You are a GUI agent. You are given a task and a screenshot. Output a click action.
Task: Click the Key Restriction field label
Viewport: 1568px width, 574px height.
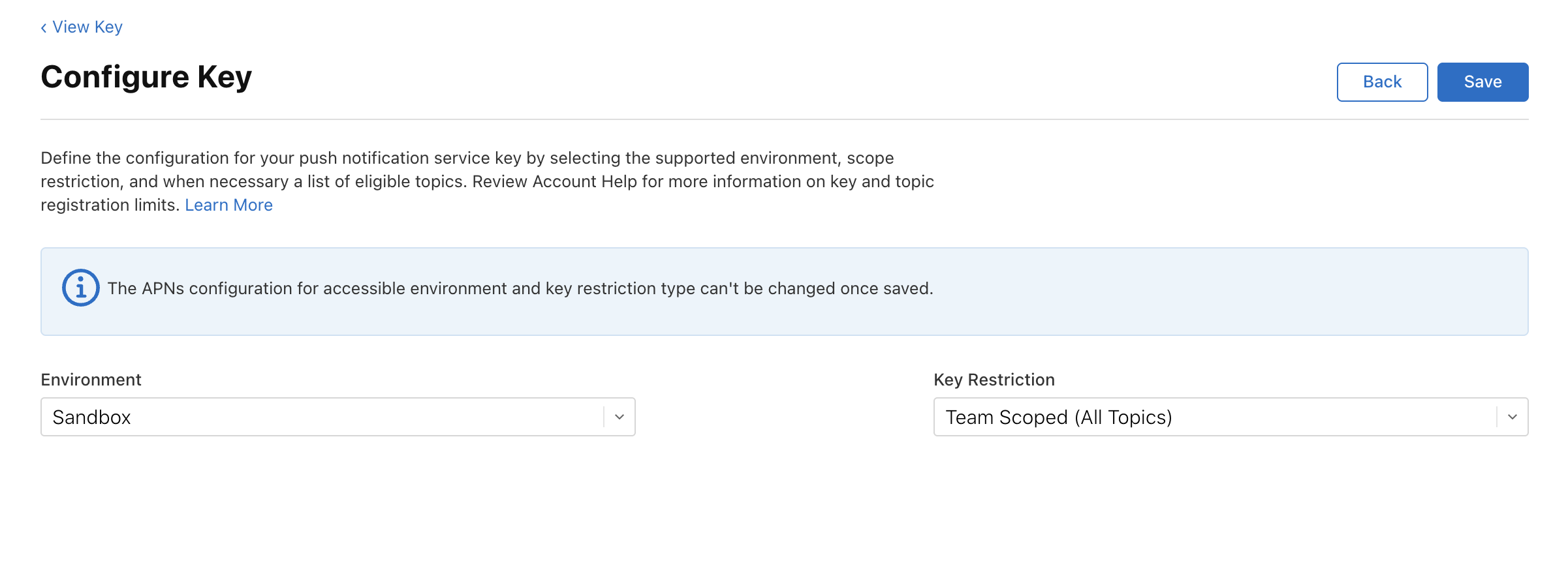click(994, 380)
